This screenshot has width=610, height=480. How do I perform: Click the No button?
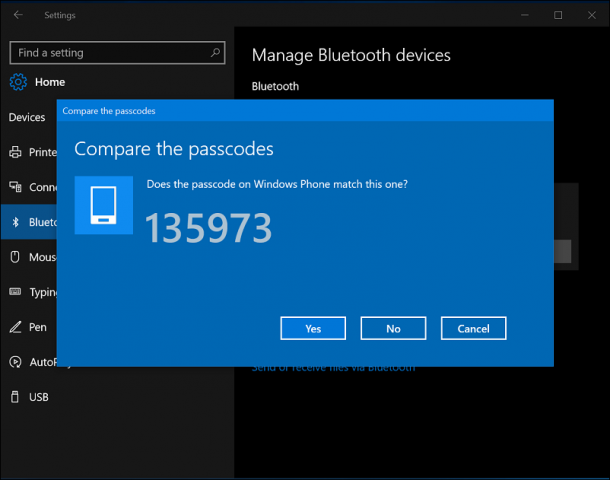393,328
